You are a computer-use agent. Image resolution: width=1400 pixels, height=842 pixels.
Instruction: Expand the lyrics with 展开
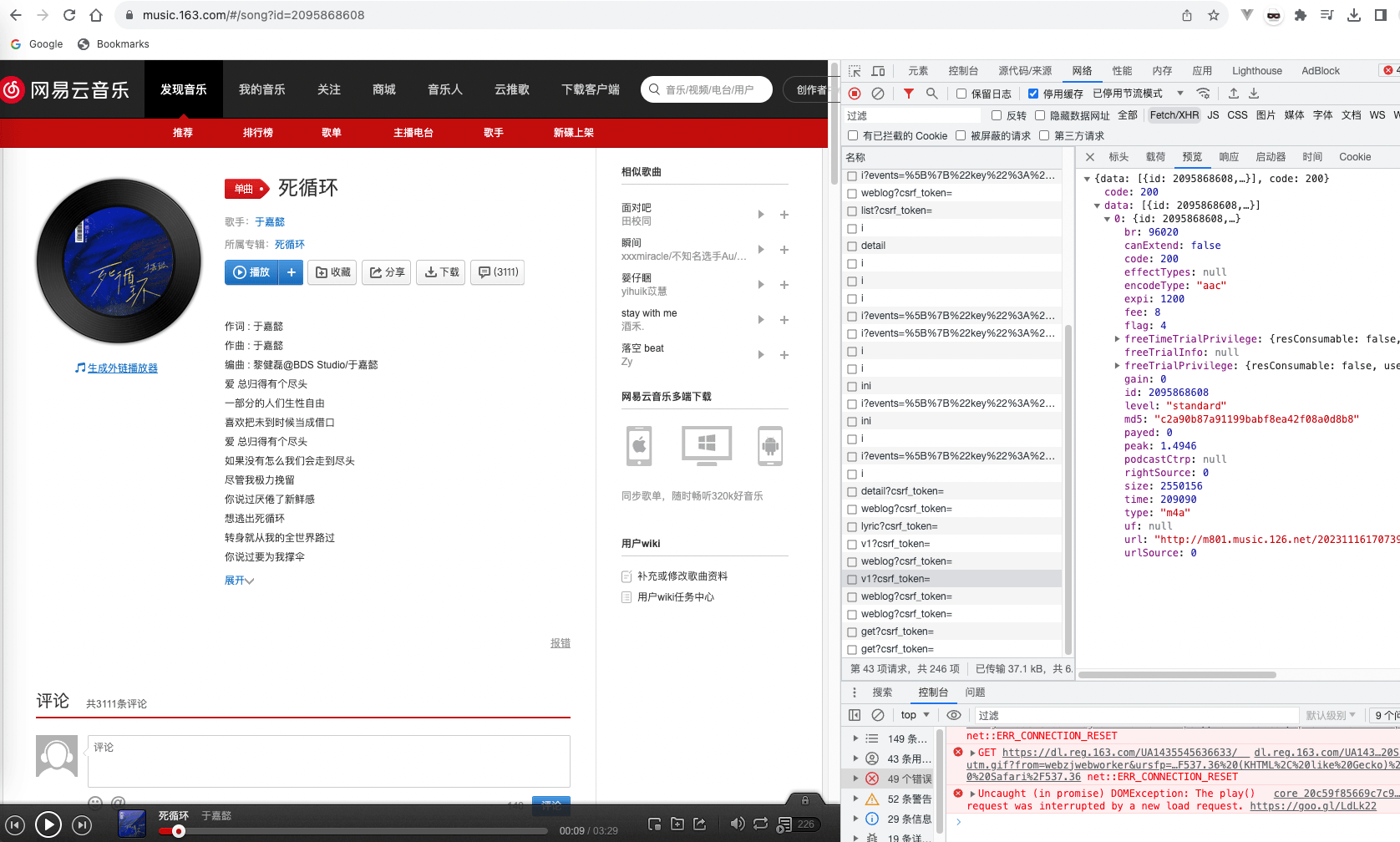239,581
